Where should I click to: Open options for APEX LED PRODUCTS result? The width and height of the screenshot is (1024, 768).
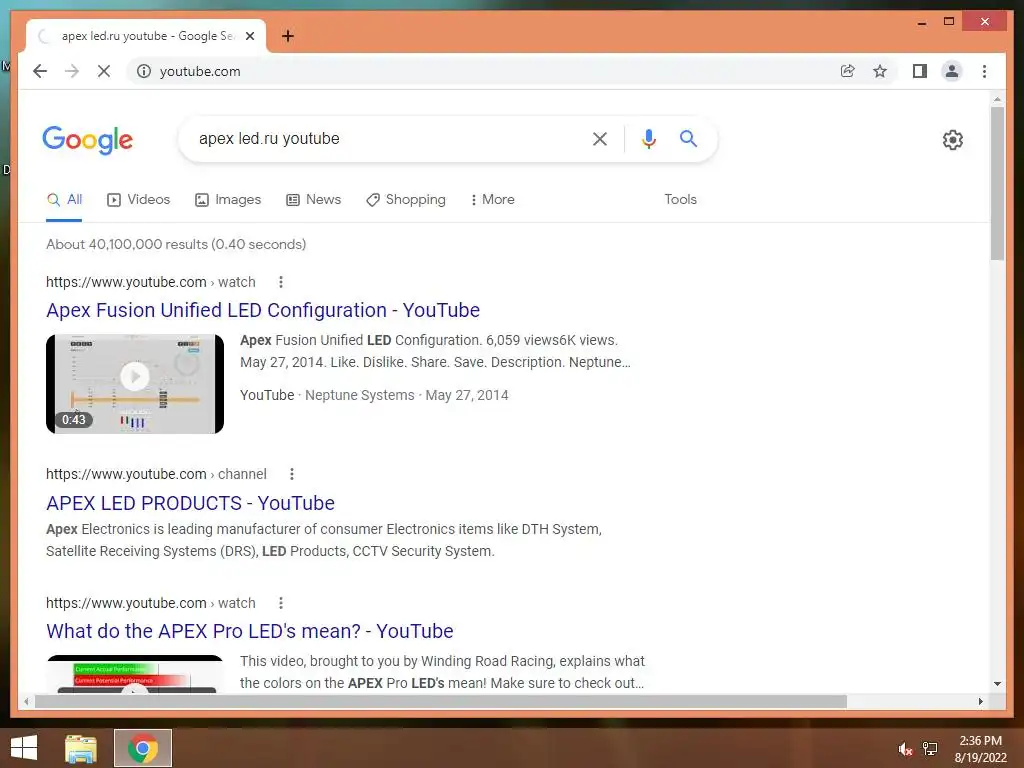pos(292,474)
